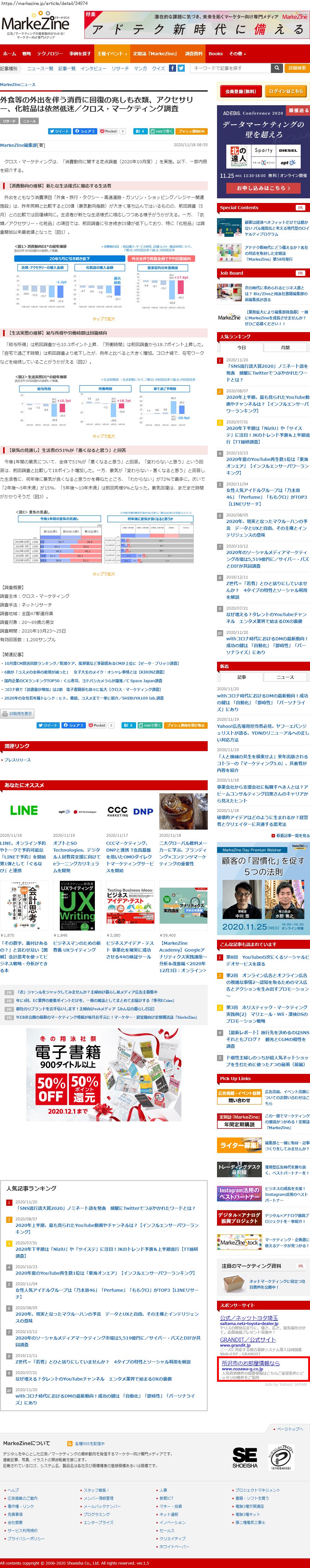
Task: Click the ページトップへ link
Action: tap(289, 1429)
